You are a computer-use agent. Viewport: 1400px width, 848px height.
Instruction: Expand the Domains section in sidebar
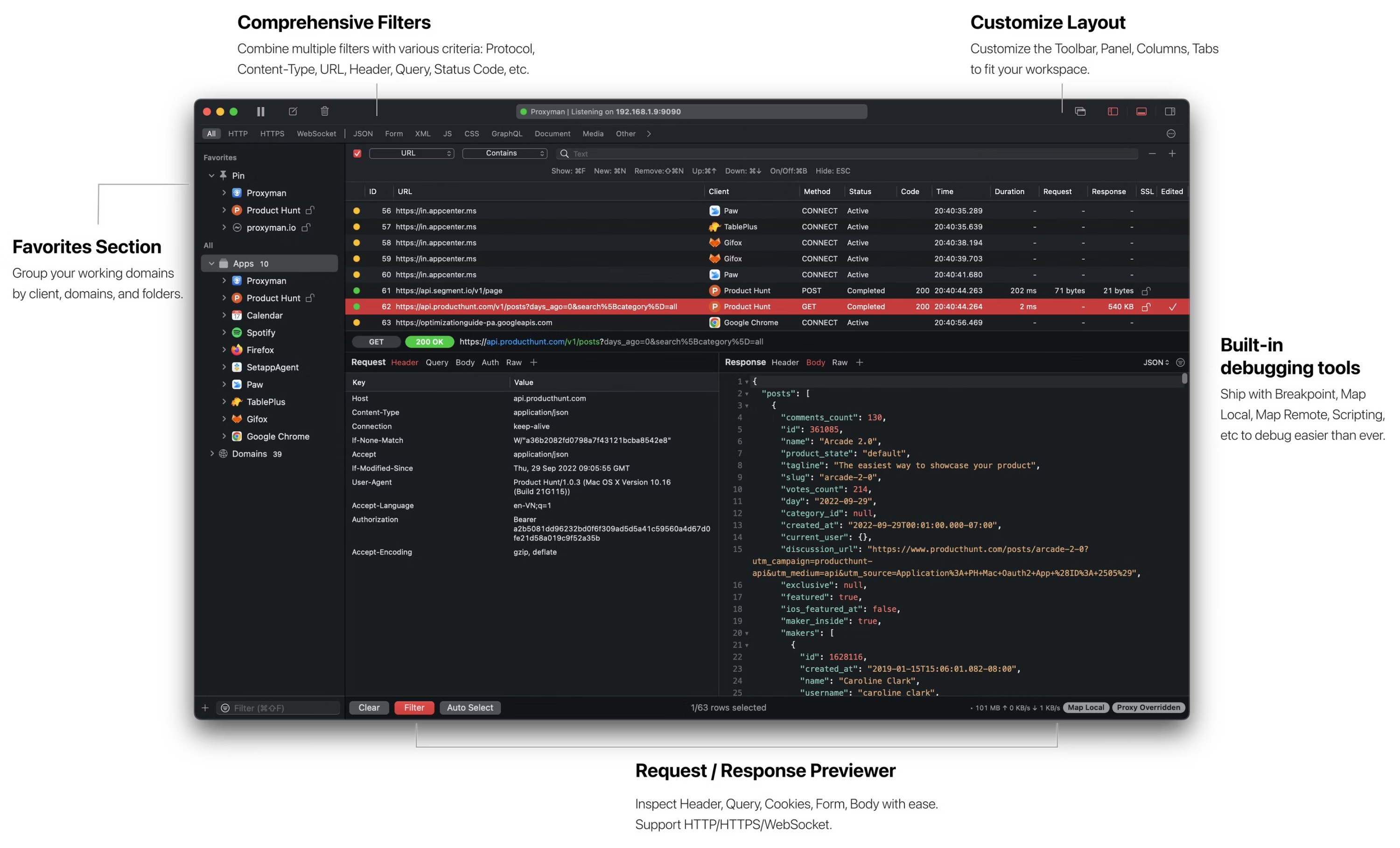tap(212, 454)
